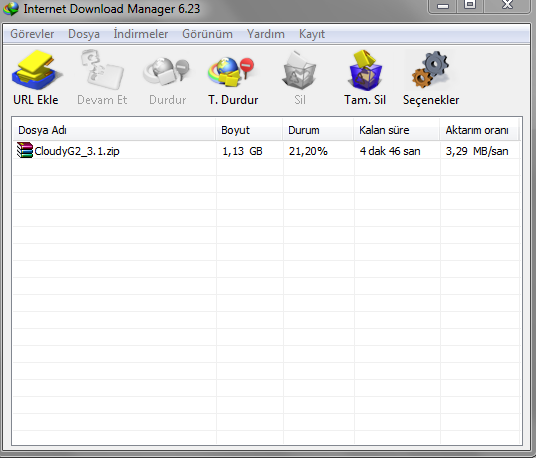Click the IDM application icon in title bar
This screenshot has height=458, width=536.
click(11, 9)
